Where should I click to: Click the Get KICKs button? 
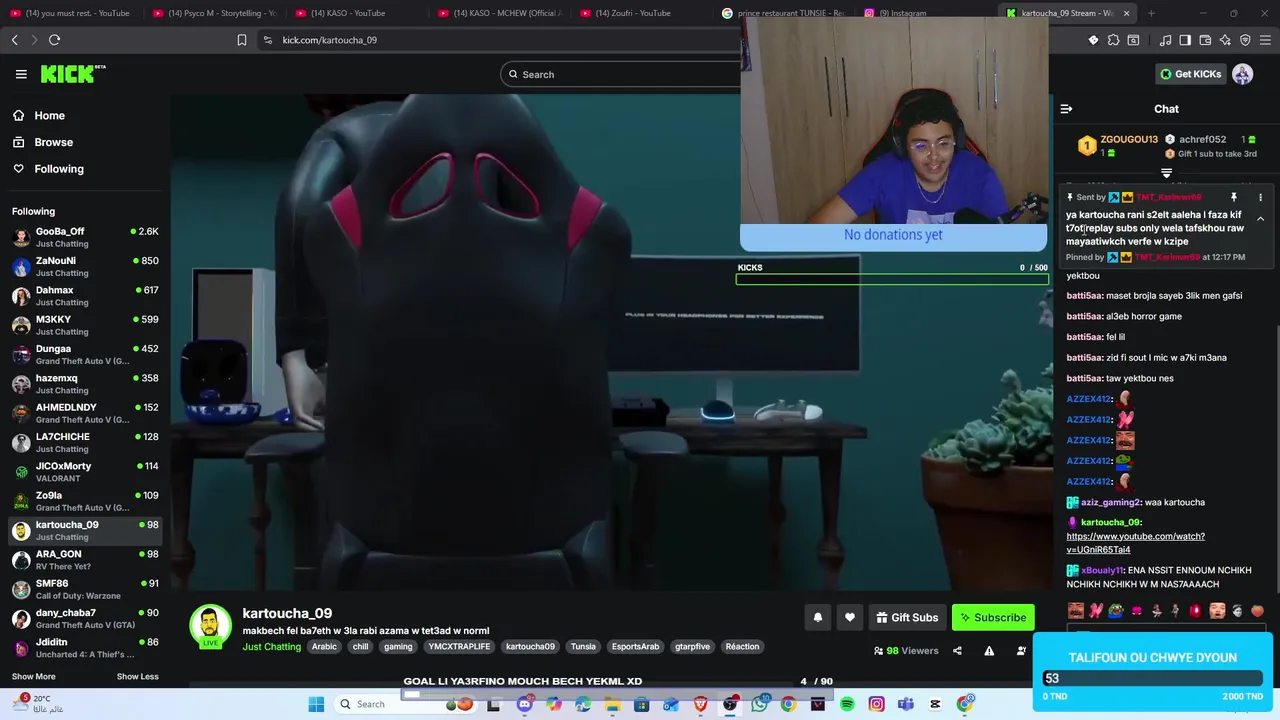coord(1190,74)
